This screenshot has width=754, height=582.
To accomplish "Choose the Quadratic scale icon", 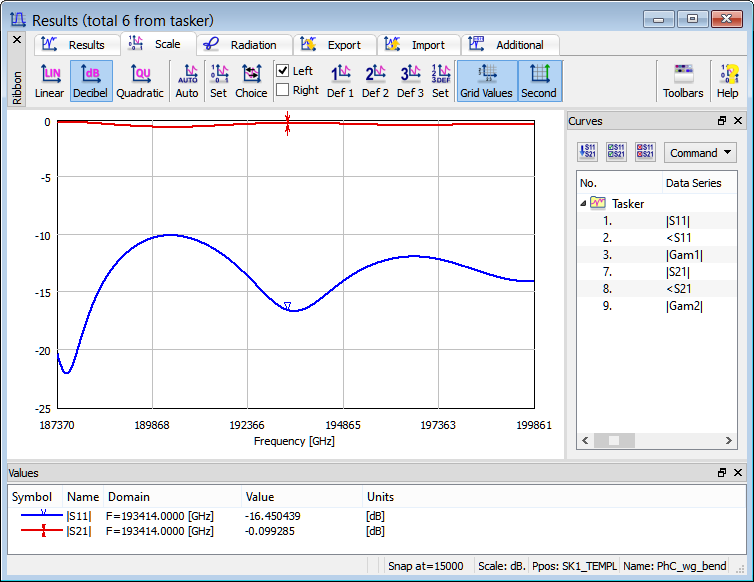I will pyautogui.click(x=140, y=80).
